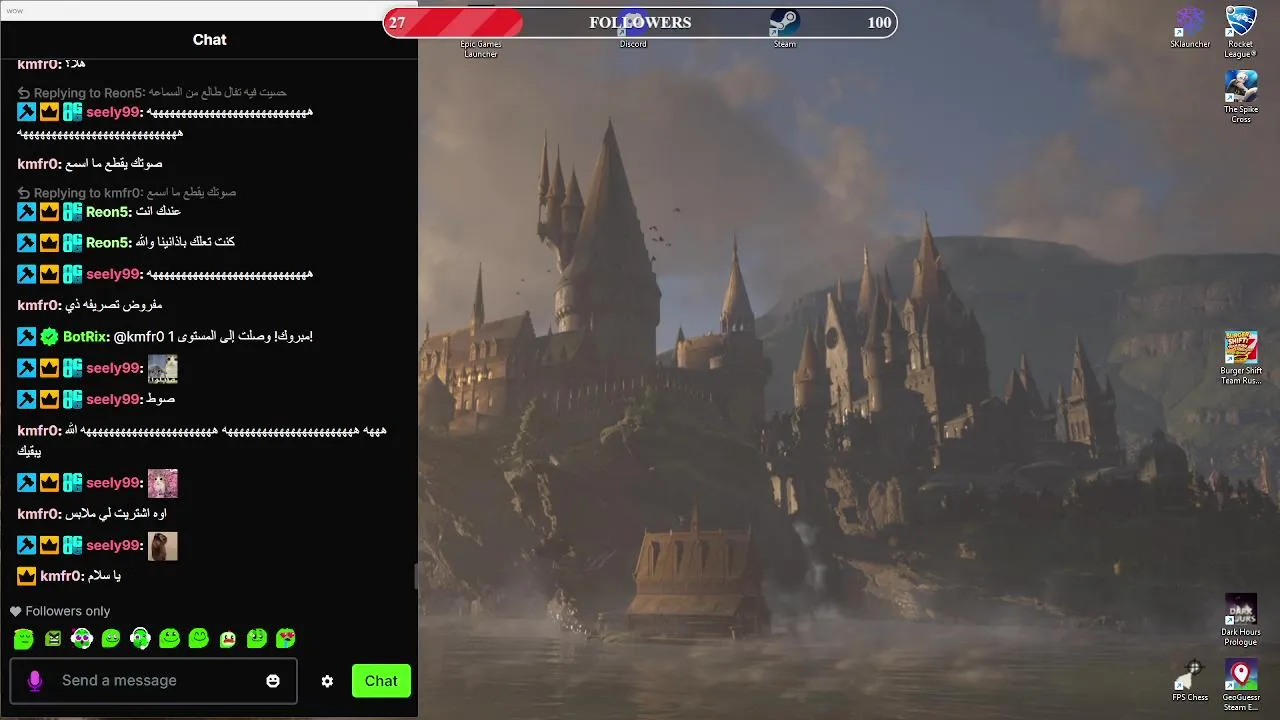Click the 'Replying to Reon5' reply header
This screenshot has width=1280, height=720.
pyautogui.click(x=152, y=92)
